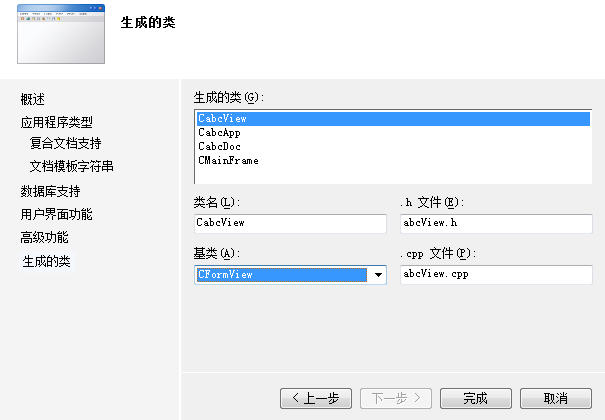
Task: Switch to 数据库支持 page
Action: tap(51, 191)
